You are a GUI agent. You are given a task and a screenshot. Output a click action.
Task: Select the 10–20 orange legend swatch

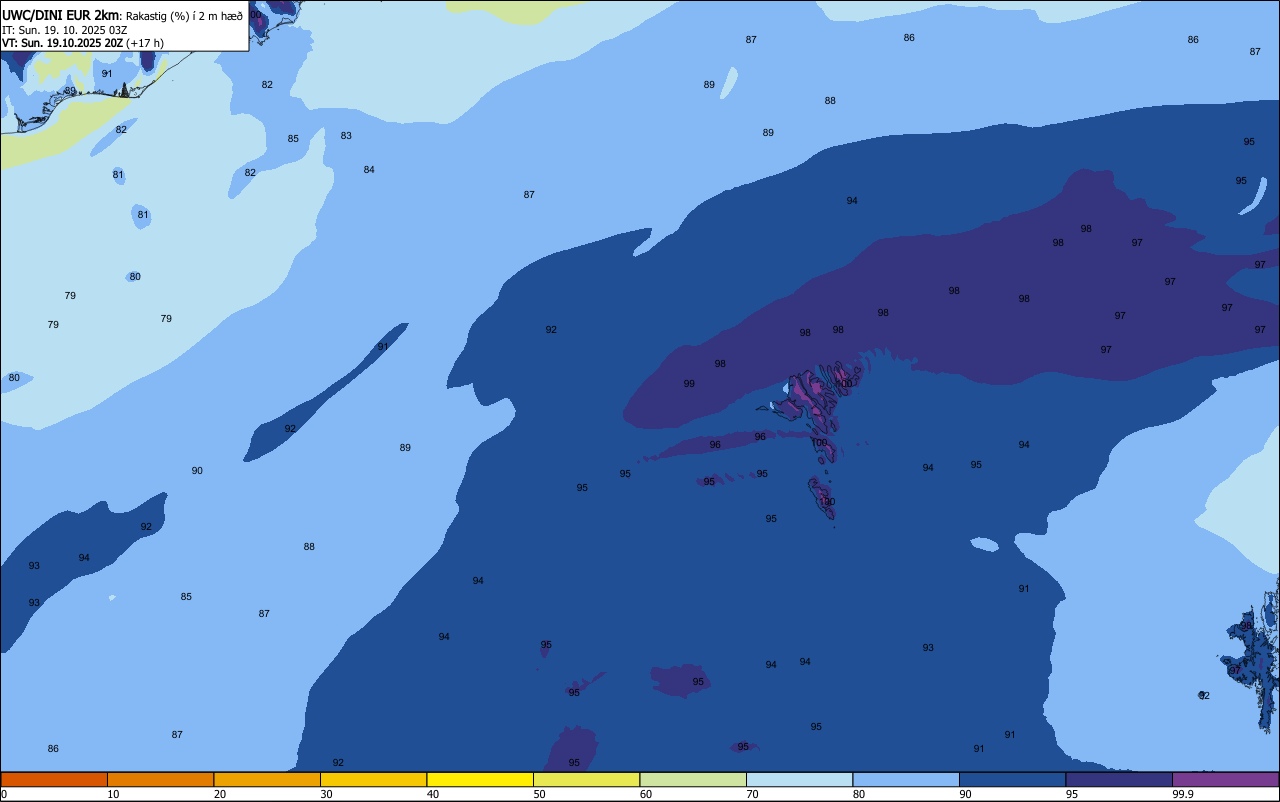point(160,779)
